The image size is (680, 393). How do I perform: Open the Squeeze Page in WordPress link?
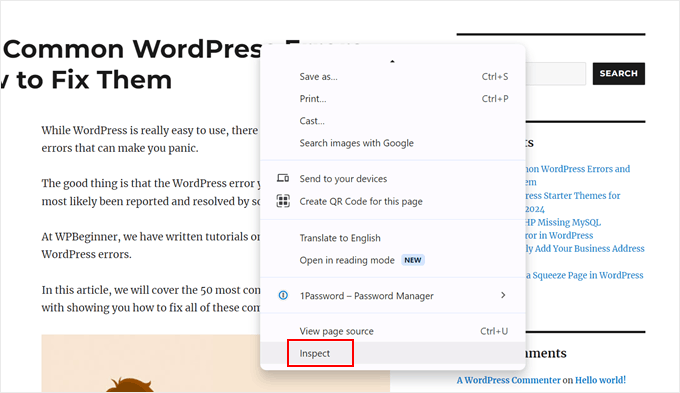pos(585,275)
